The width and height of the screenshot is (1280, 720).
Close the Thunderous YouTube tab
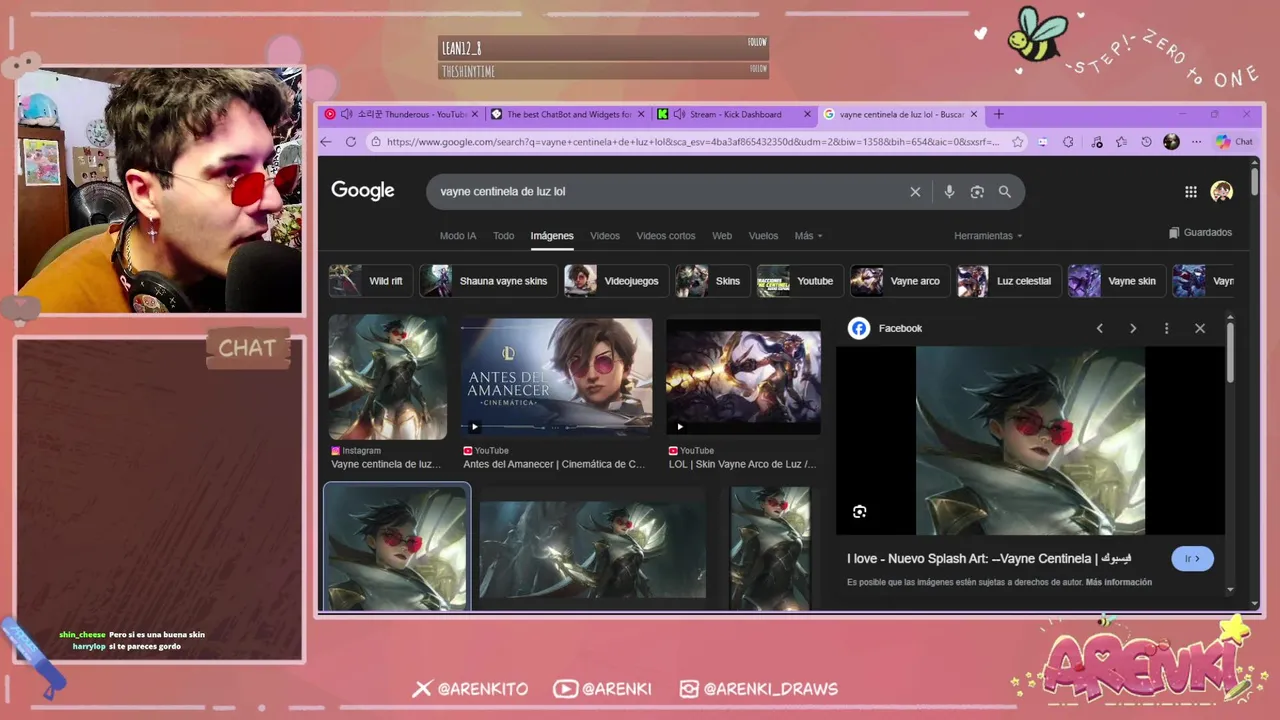475,114
